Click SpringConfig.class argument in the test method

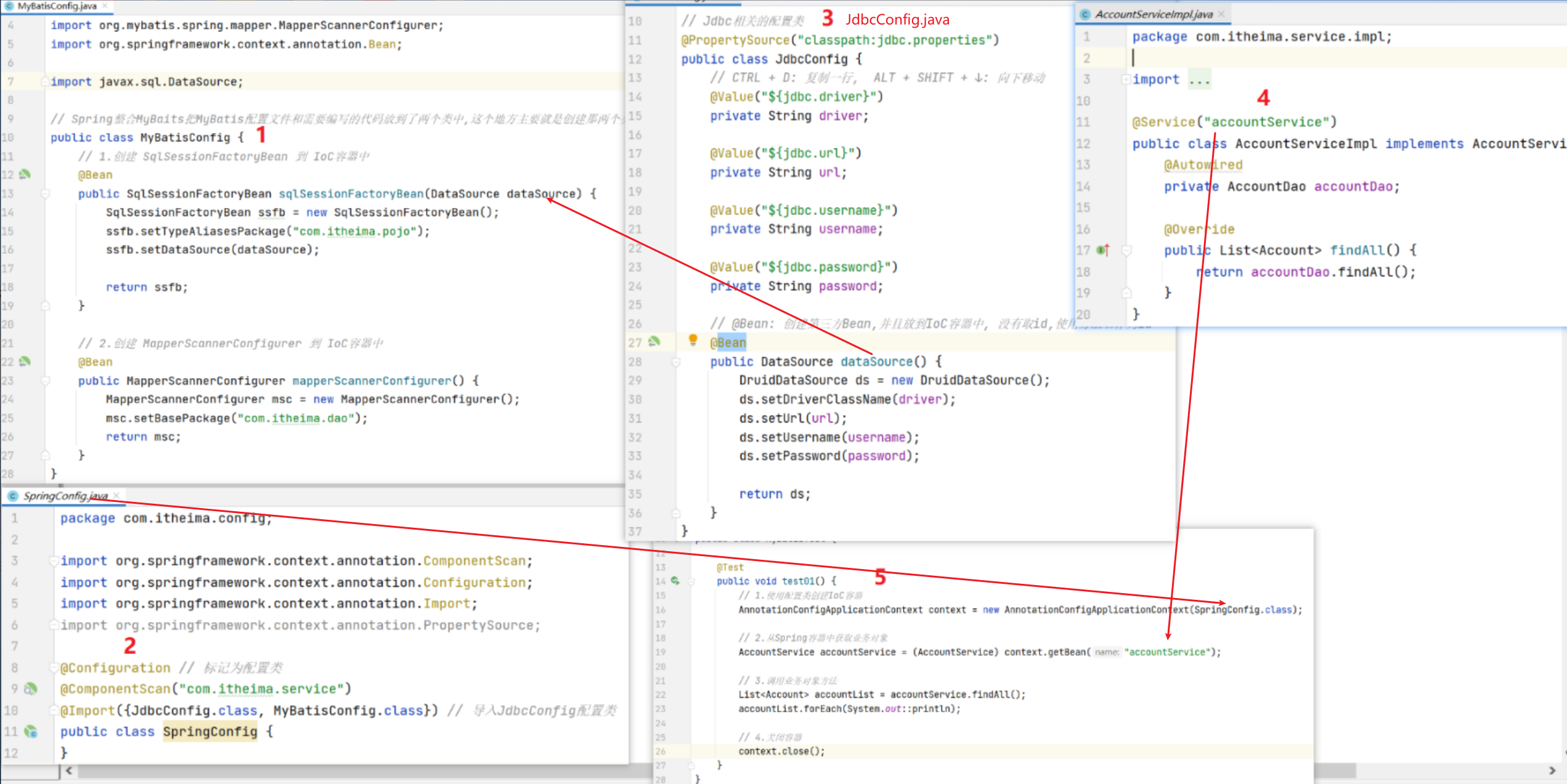click(1243, 610)
